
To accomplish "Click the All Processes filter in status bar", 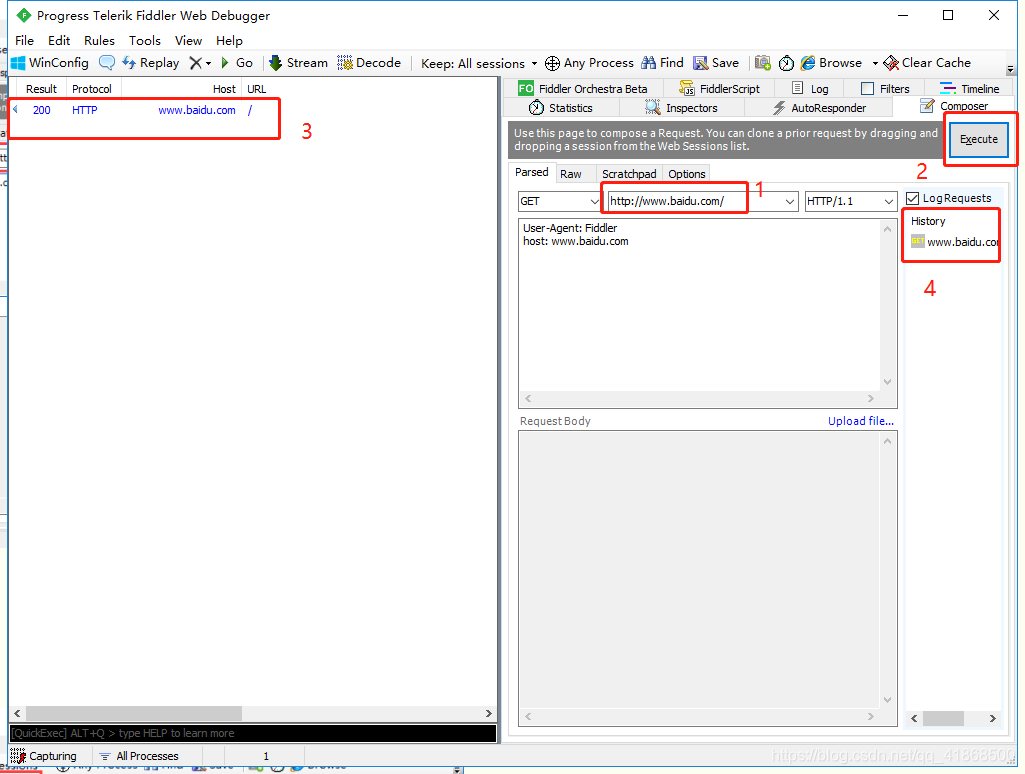I will coord(139,756).
